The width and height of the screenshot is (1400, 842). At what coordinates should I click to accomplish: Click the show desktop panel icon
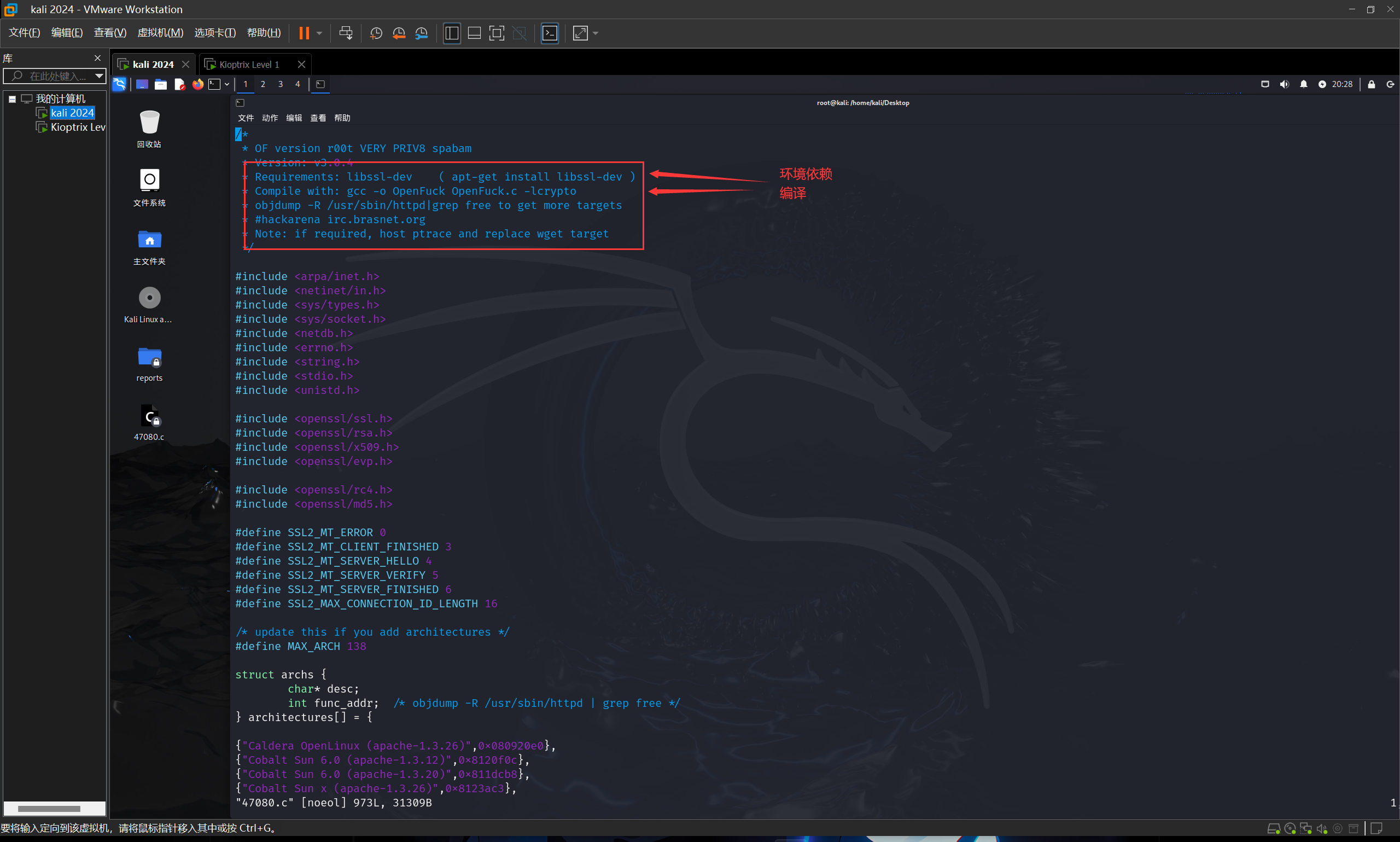pos(142,84)
